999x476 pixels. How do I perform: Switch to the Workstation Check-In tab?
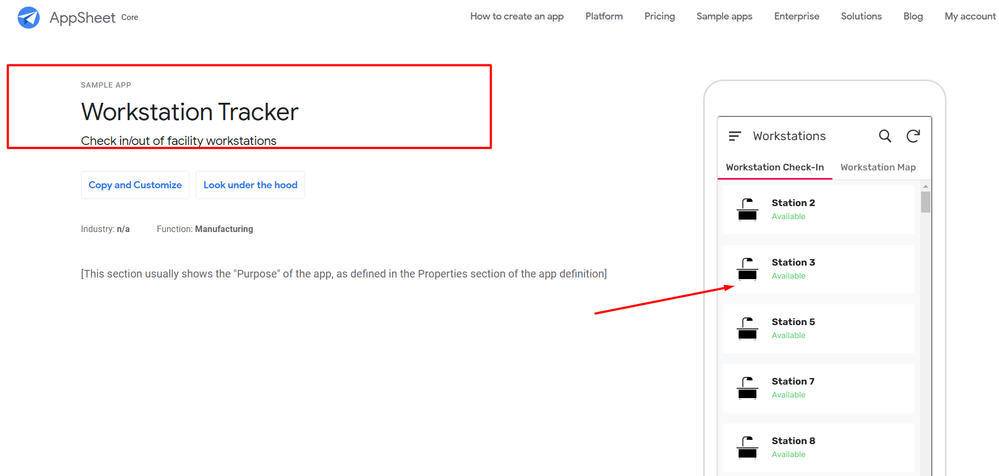(x=775, y=167)
